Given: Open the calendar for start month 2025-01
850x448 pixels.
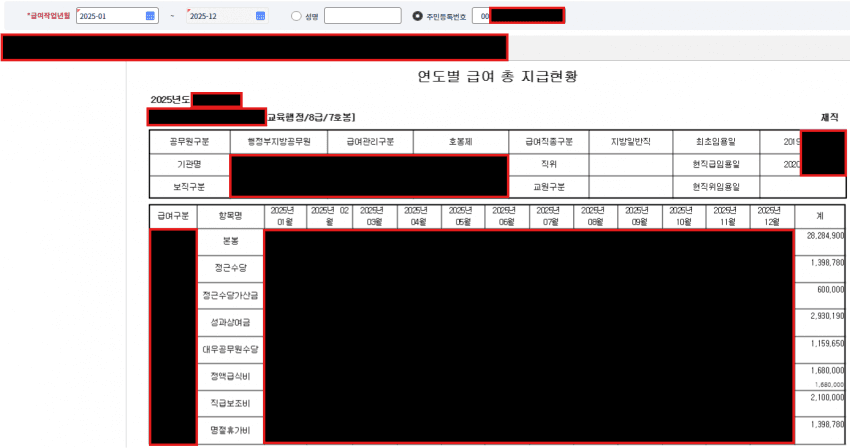Looking at the screenshot, I should click(x=150, y=16).
